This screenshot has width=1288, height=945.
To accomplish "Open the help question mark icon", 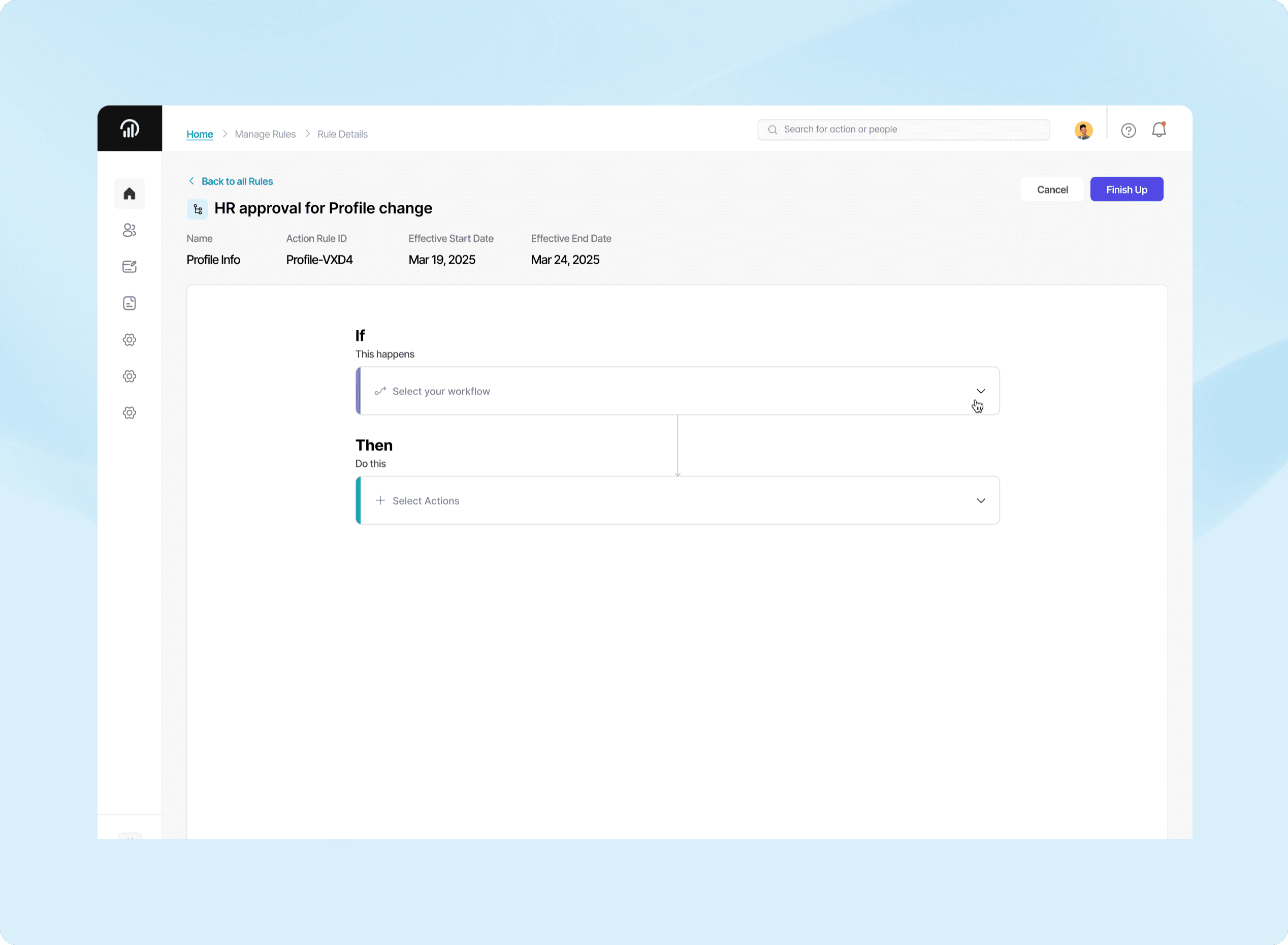I will click(x=1128, y=131).
